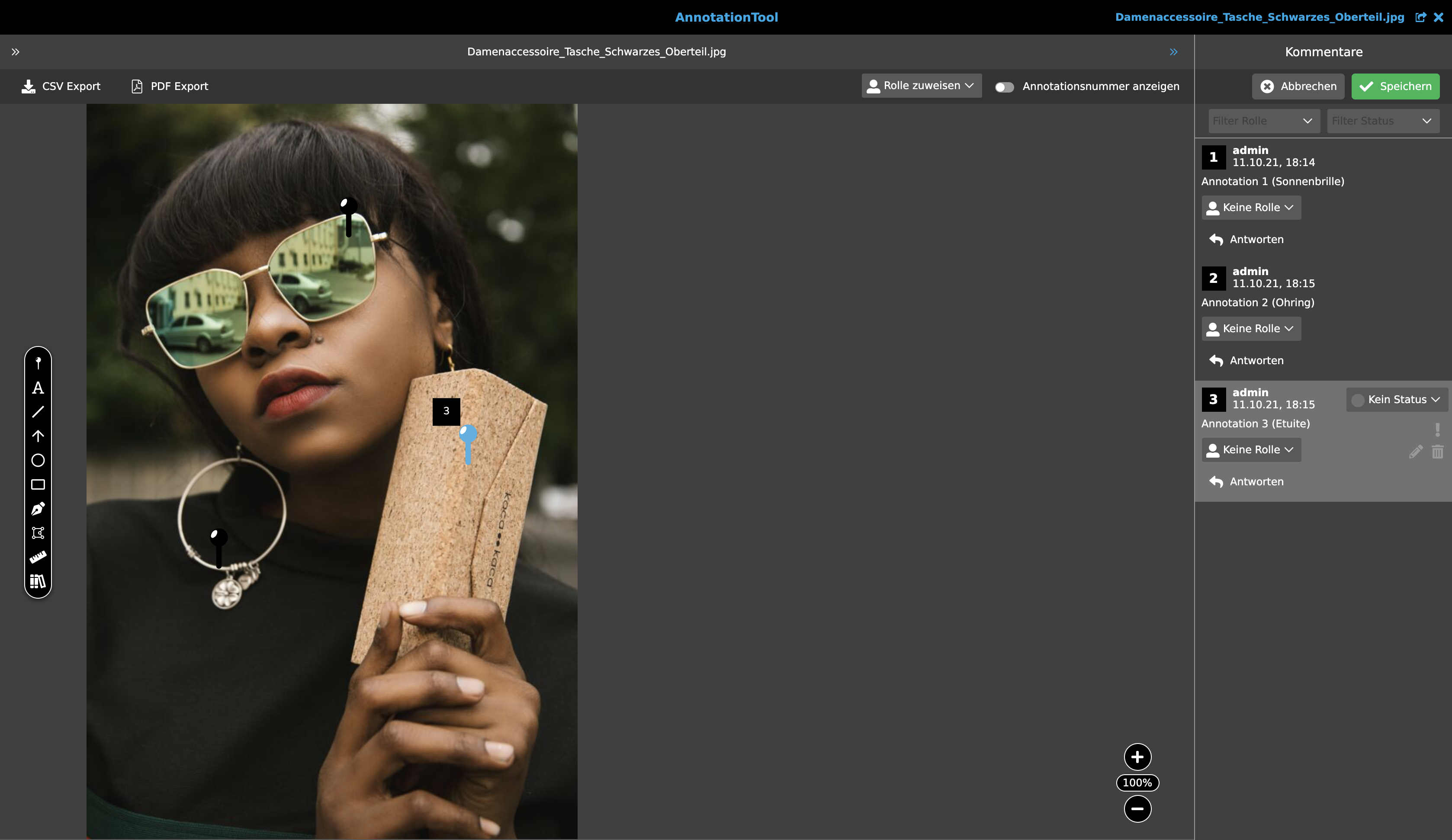Viewport: 1452px width, 840px height.
Task: Select the ruler measurement tool
Action: coord(38,557)
